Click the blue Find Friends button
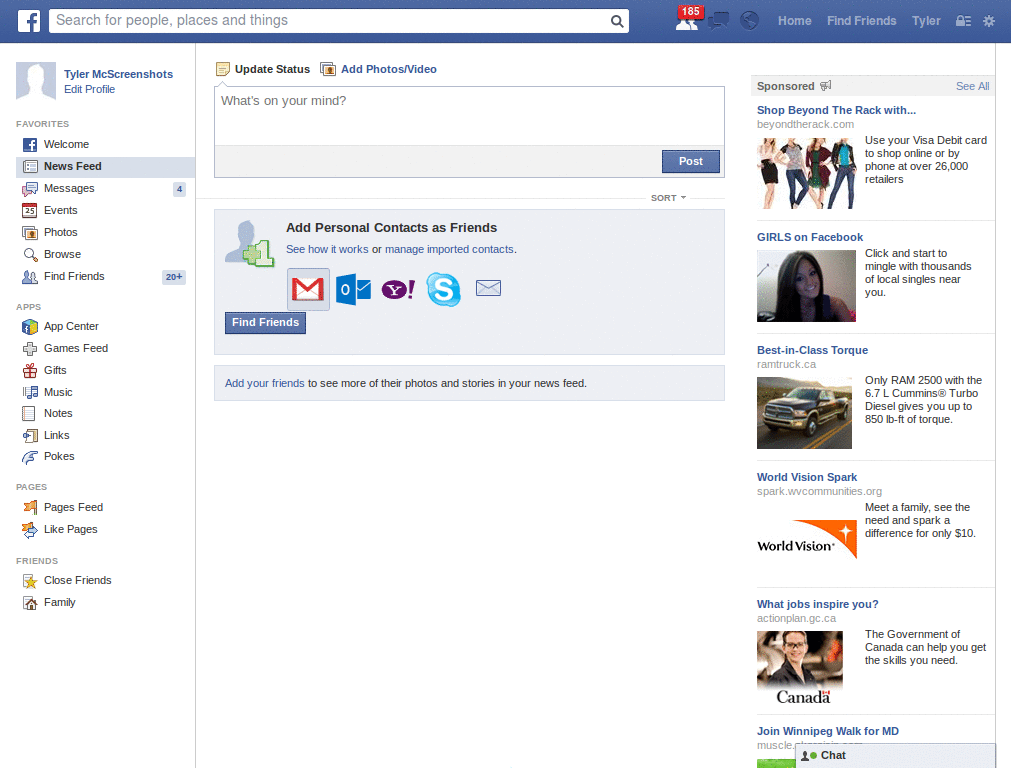The width and height of the screenshot is (1024, 768). click(265, 323)
